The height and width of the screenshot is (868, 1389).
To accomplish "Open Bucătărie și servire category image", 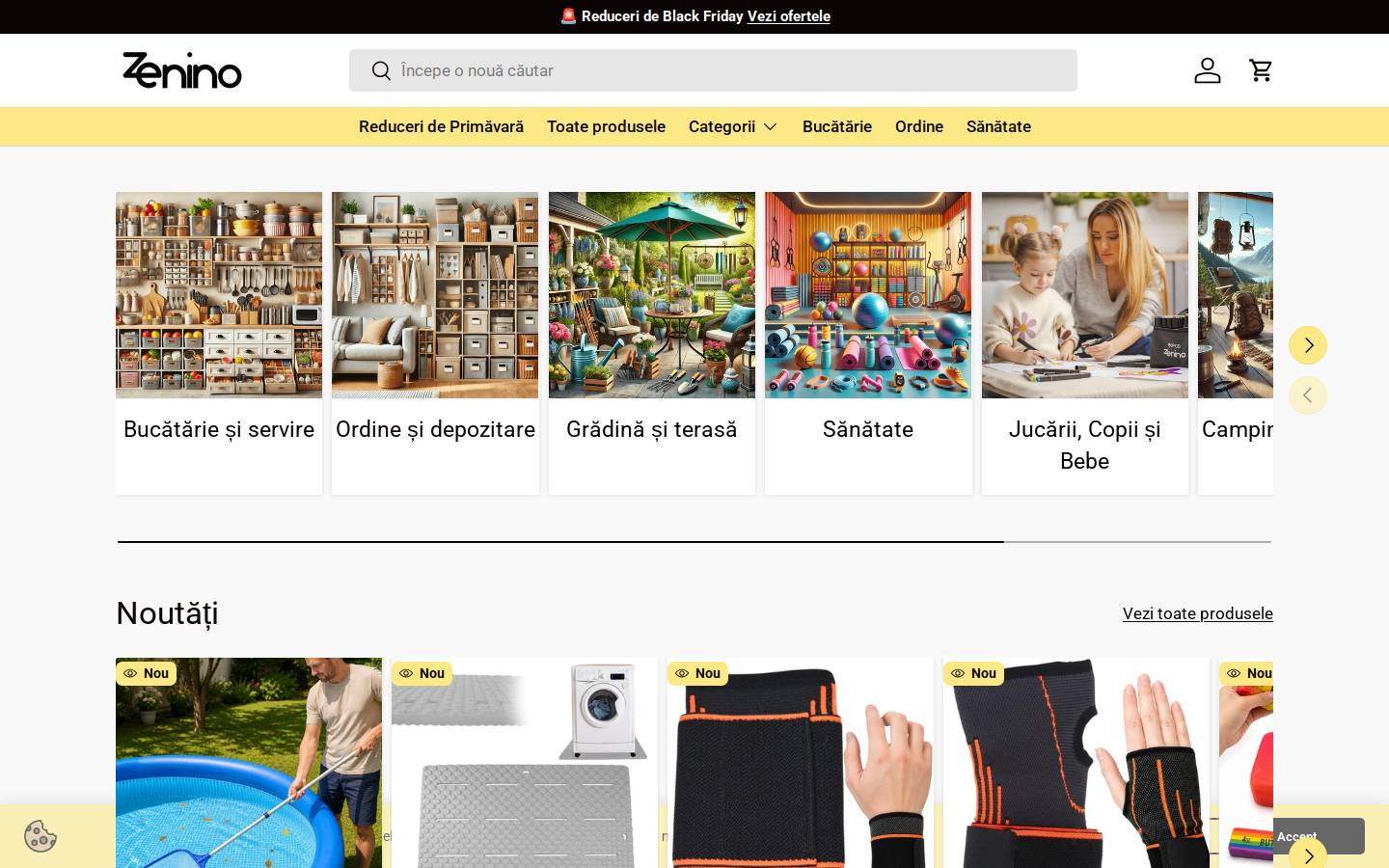I will (219, 295).
